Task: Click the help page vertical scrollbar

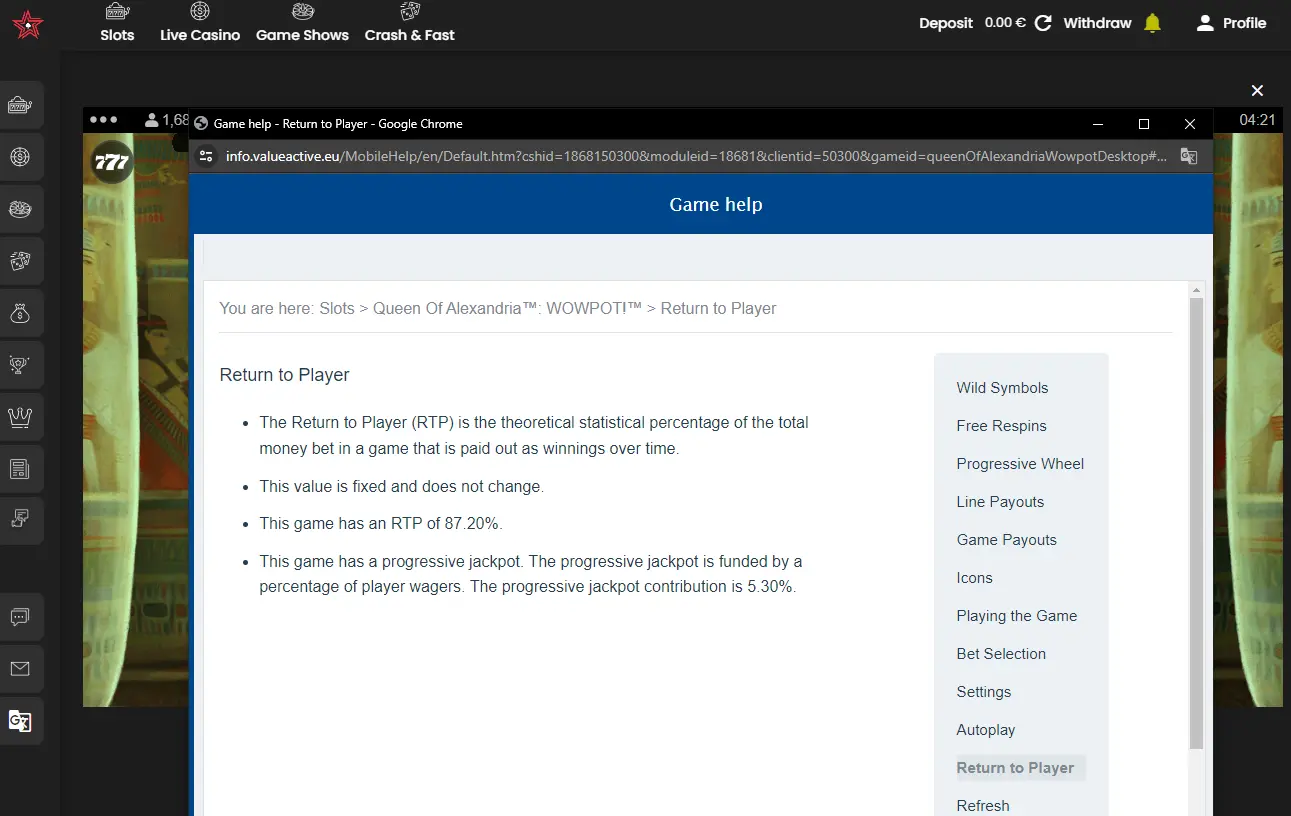Action: coord(1197,524)
